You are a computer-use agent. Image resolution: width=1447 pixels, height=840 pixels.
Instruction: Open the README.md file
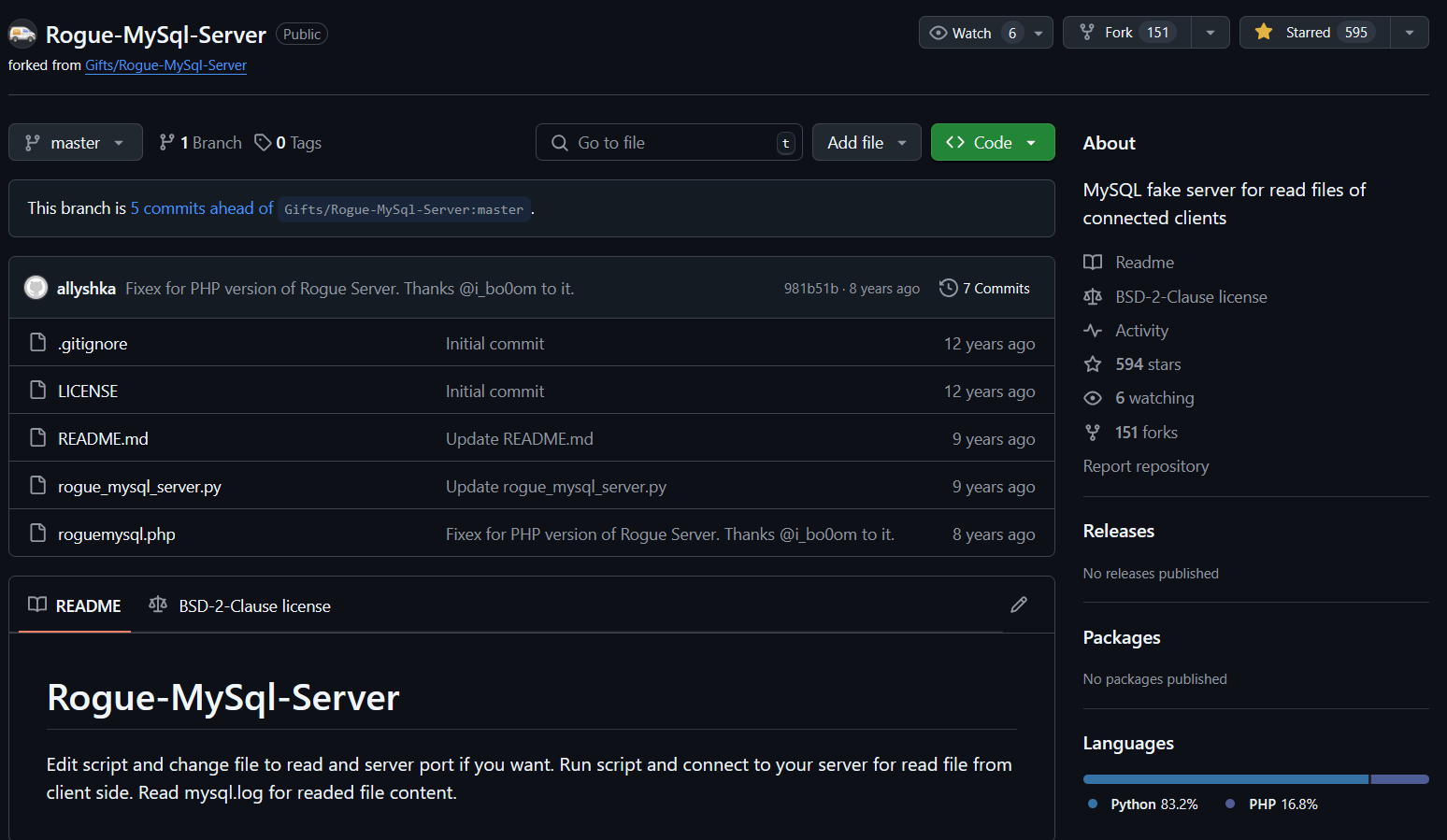coord(103,439)
